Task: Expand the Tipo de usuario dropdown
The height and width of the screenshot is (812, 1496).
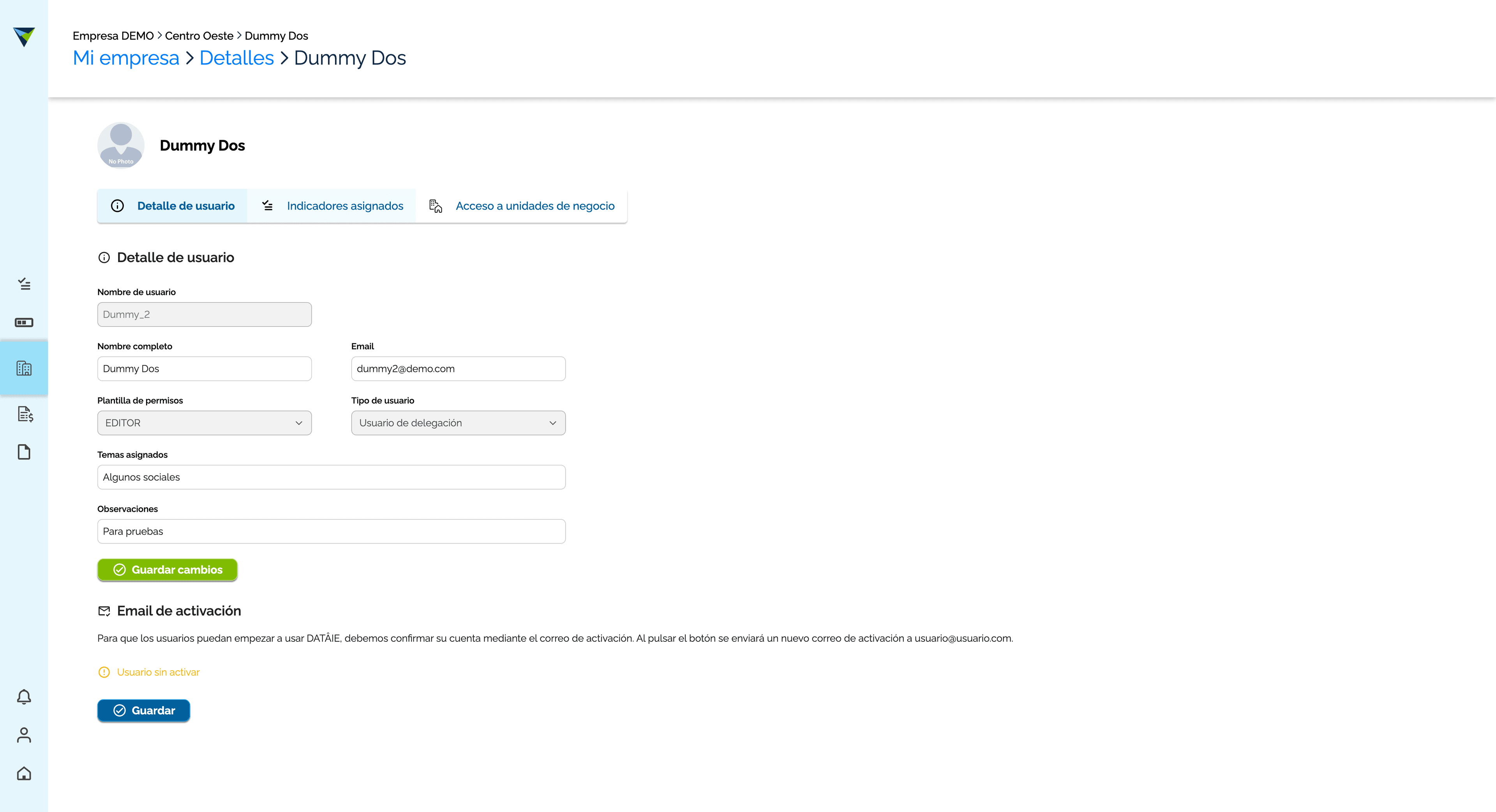Action: tap(458, 423)
